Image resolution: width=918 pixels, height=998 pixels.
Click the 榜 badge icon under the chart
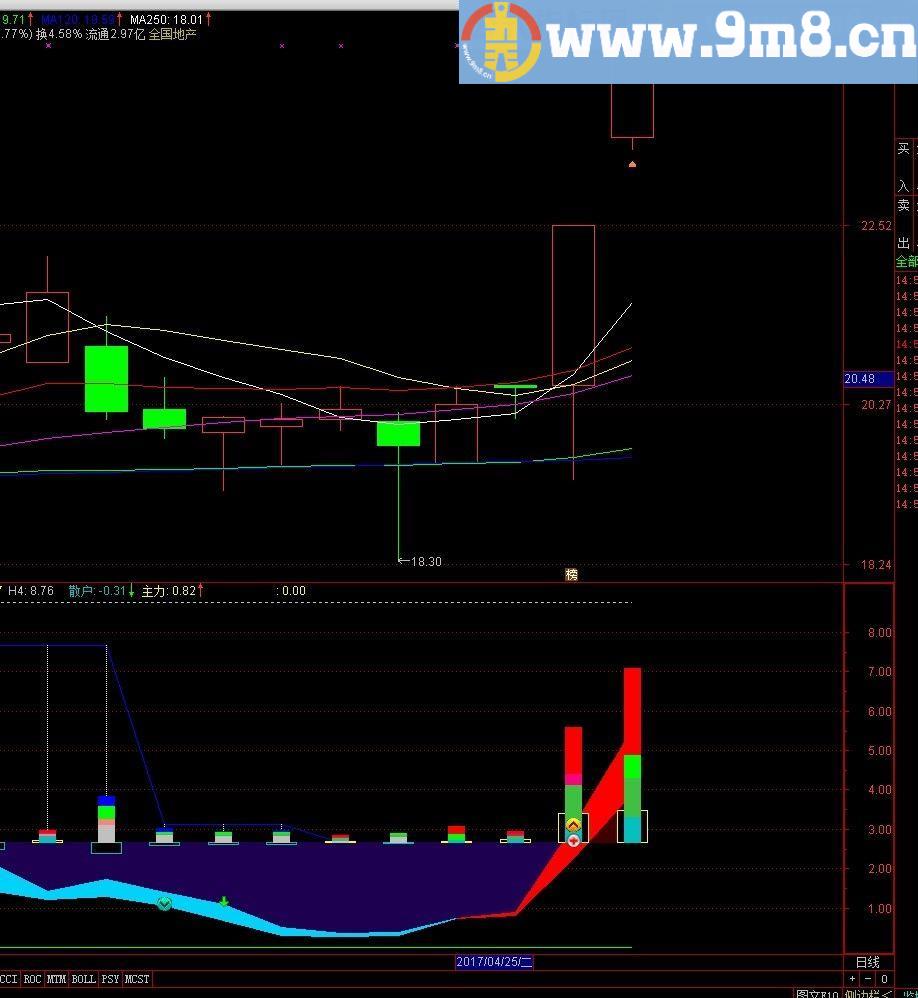tap(572, 575)
